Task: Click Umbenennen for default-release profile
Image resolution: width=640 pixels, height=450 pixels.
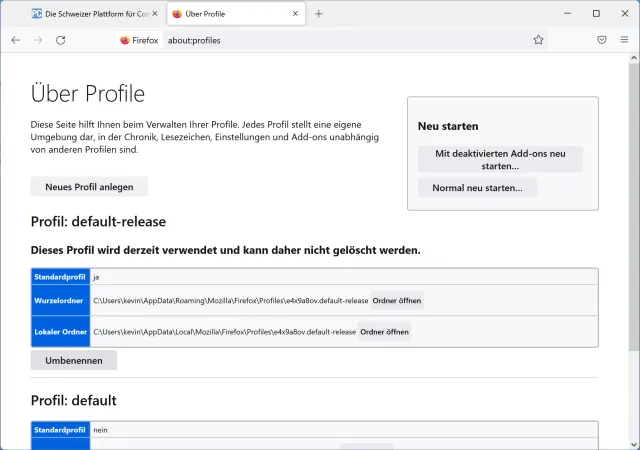Action: point(74,360)
